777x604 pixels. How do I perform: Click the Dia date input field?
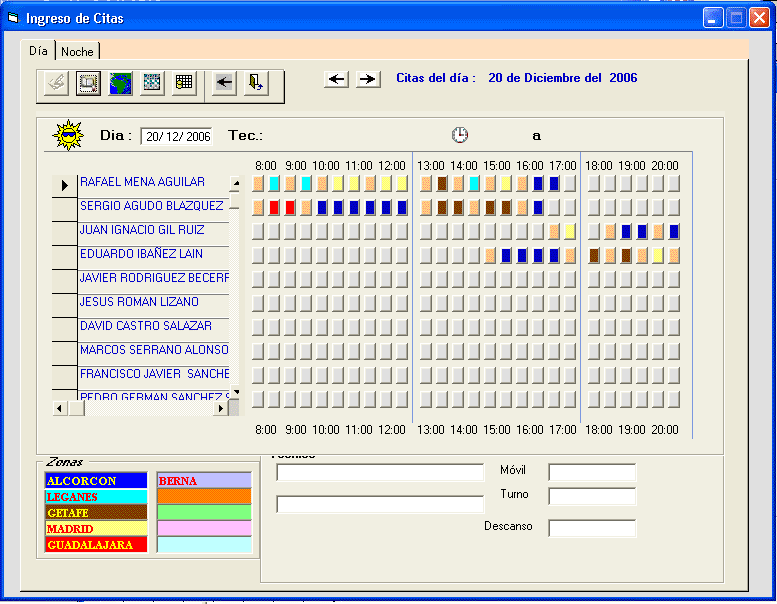click(x=177, y=136)
